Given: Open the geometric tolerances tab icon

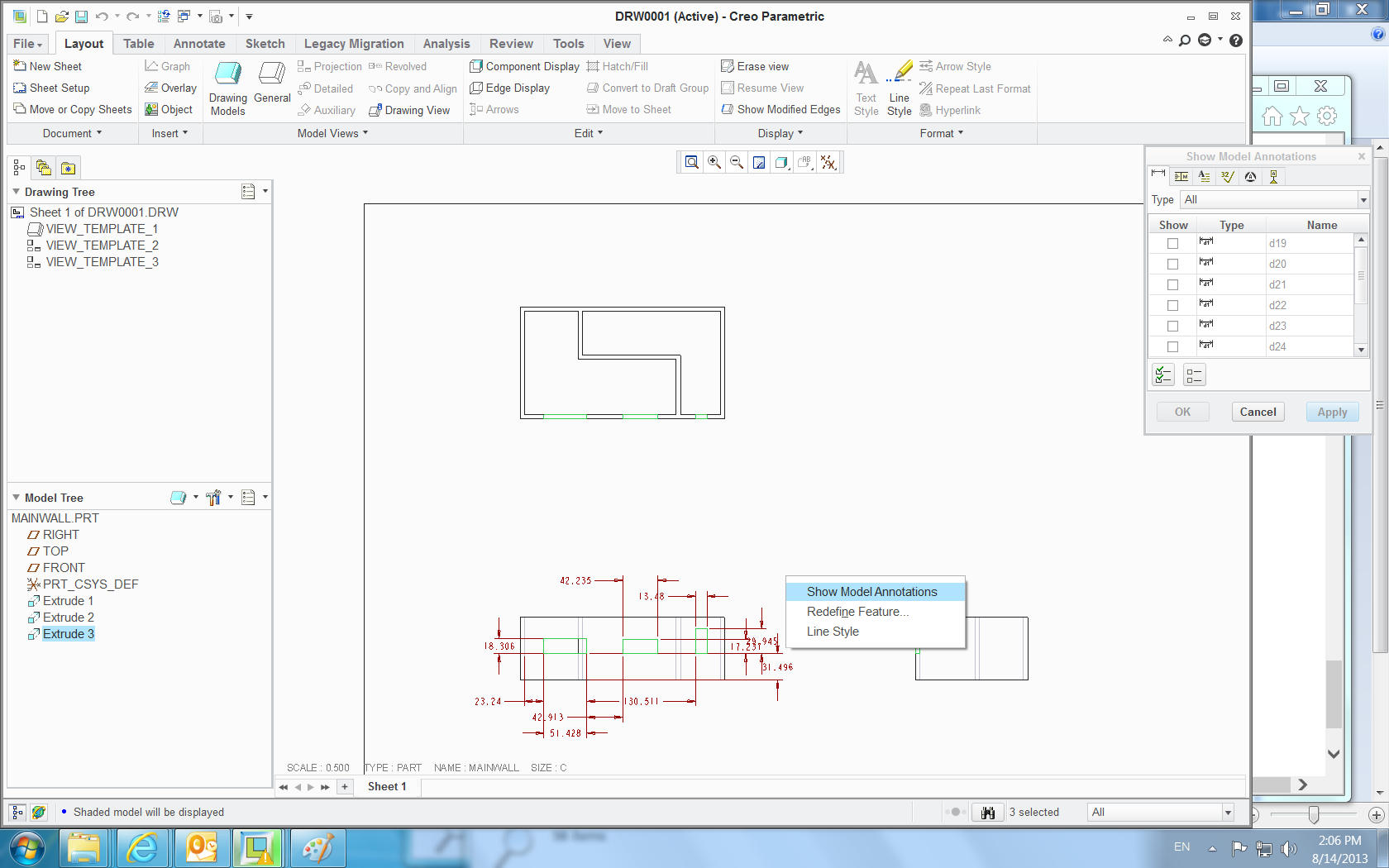Looking at the screenshot, I should [x=1181, y=176].
